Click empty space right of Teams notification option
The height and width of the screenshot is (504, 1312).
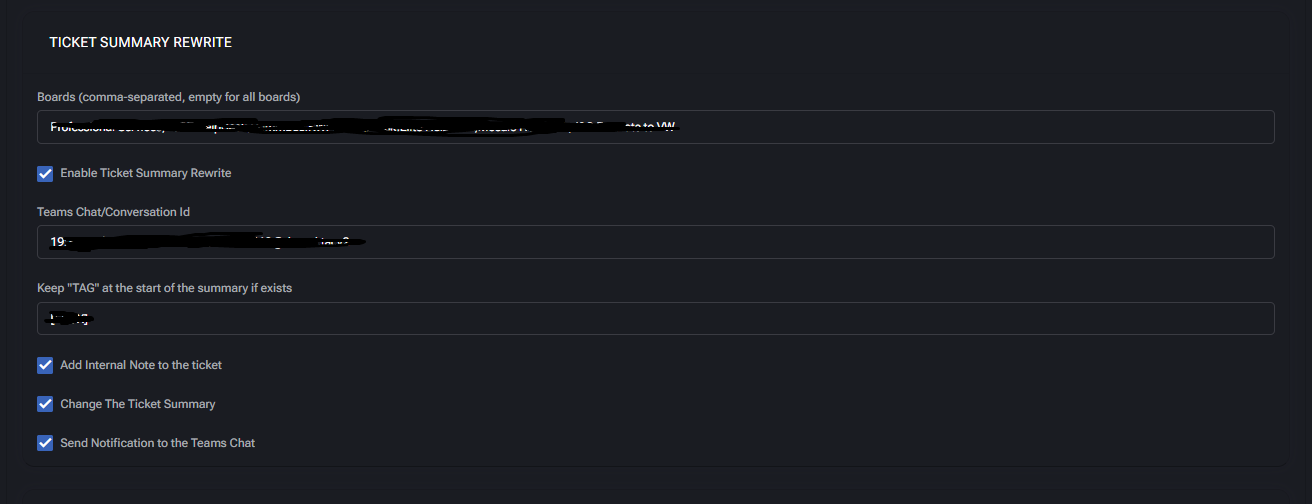700,443
